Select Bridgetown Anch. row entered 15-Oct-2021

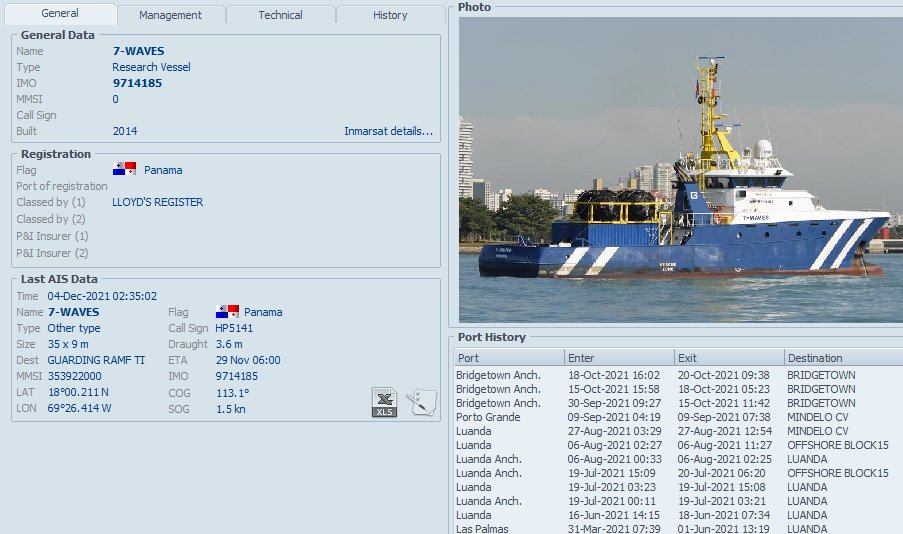(x=678, y=389)
